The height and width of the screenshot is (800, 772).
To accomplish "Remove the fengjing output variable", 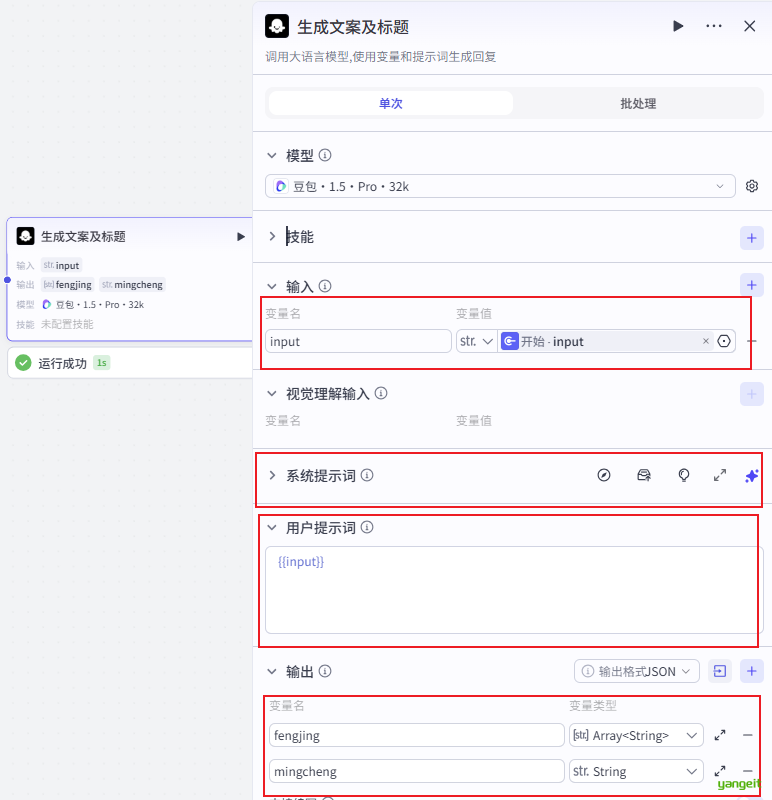I will click(x=747, y=735).
